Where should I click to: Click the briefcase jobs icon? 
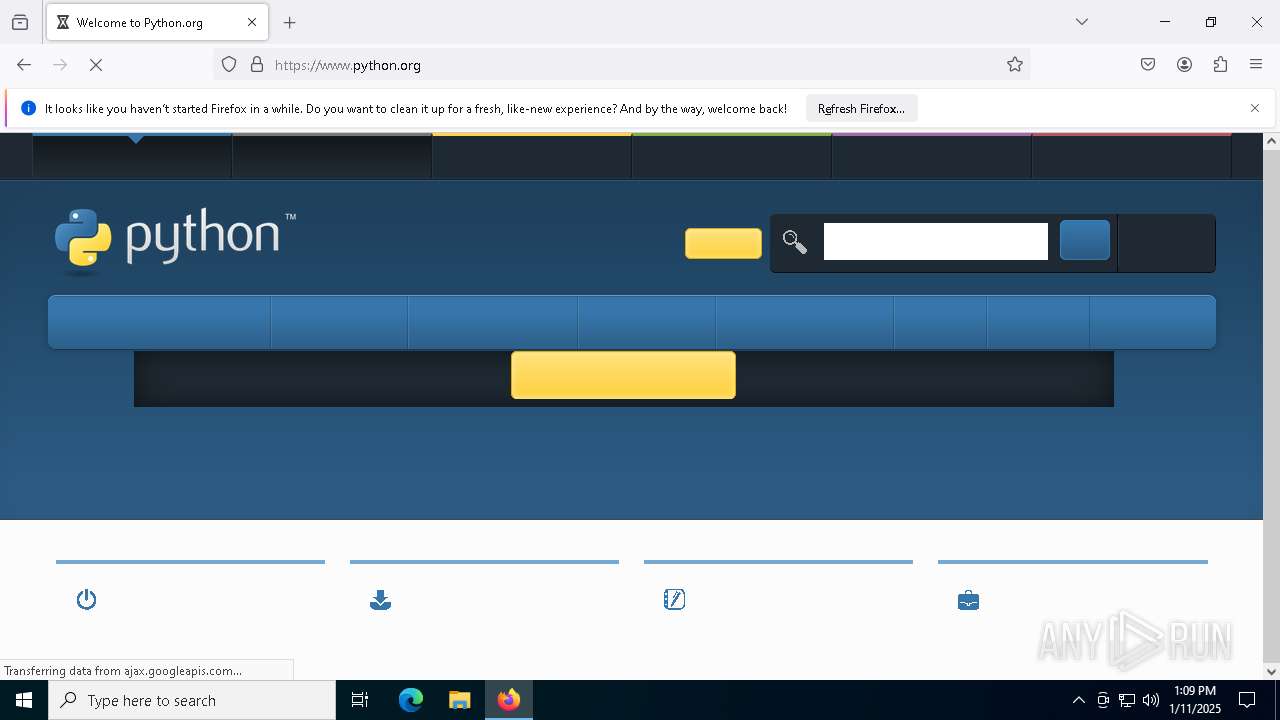[968, 600]
